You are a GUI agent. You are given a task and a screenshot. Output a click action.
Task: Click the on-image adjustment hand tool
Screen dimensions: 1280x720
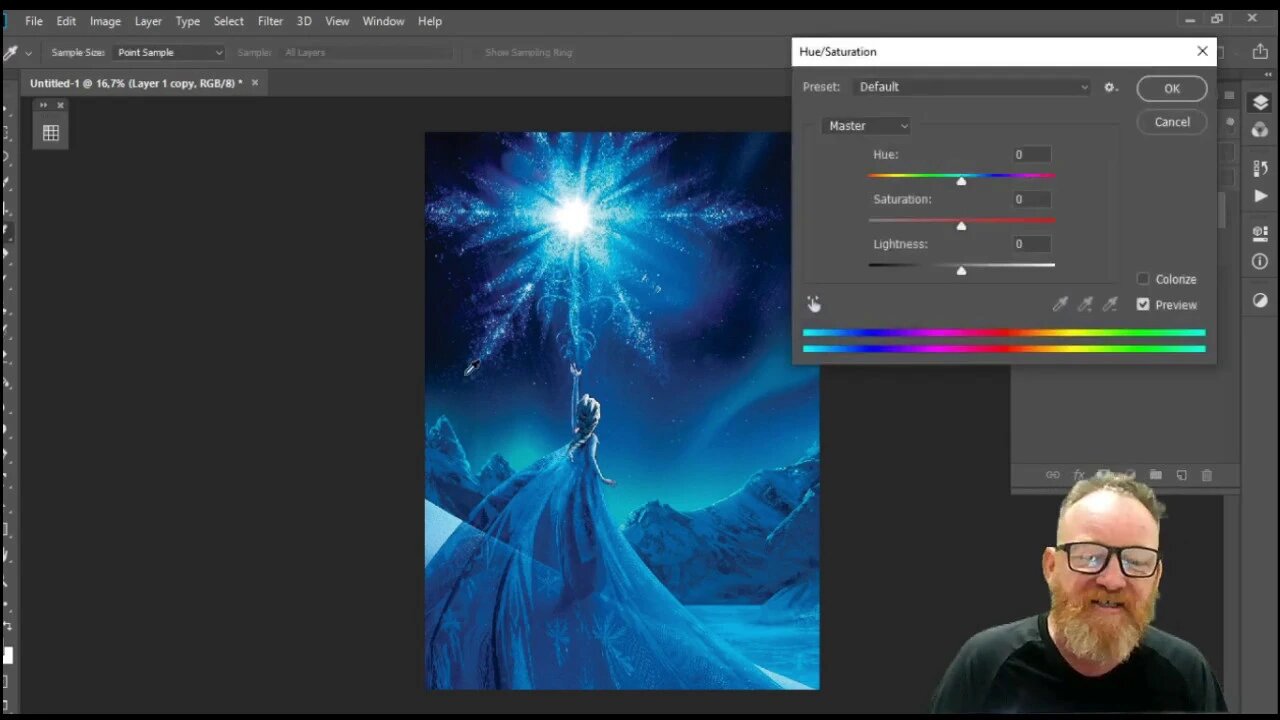(814, 304)
